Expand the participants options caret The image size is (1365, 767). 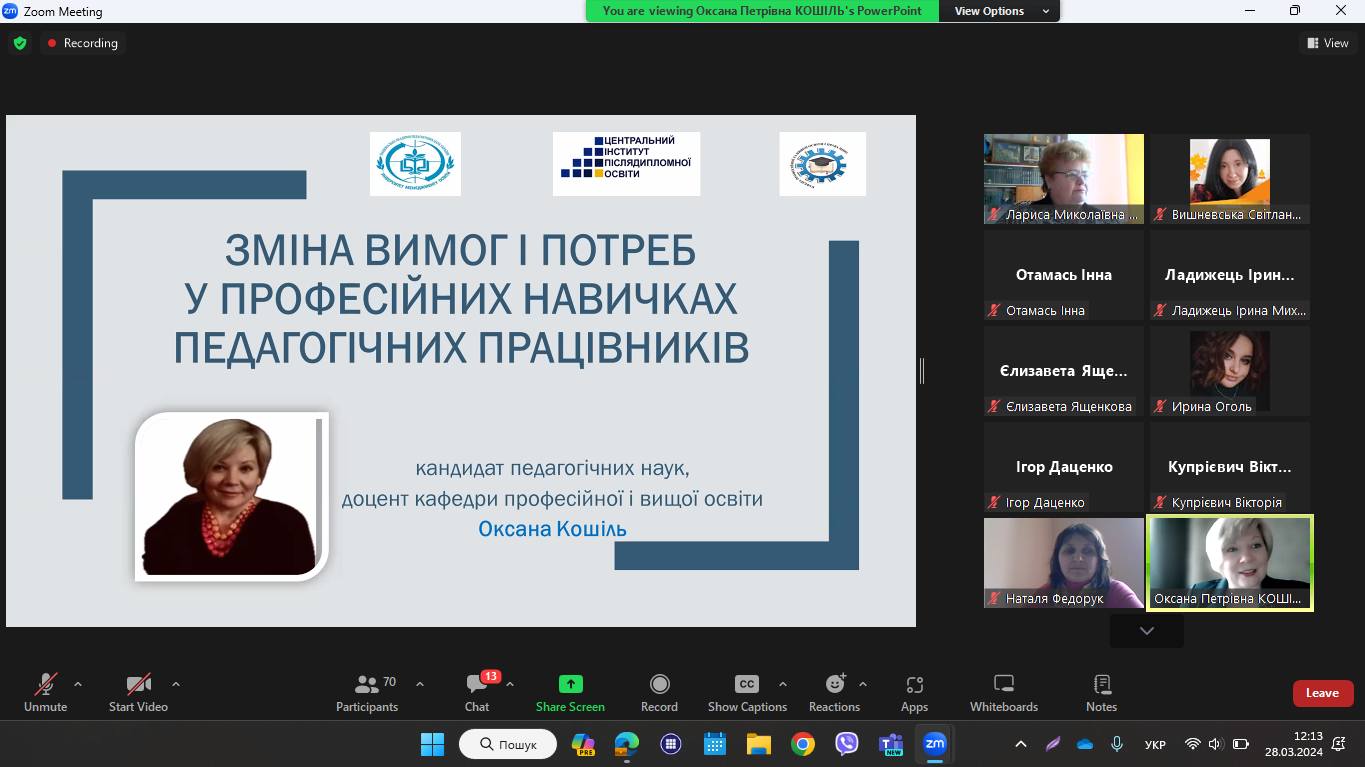point(420,684)
